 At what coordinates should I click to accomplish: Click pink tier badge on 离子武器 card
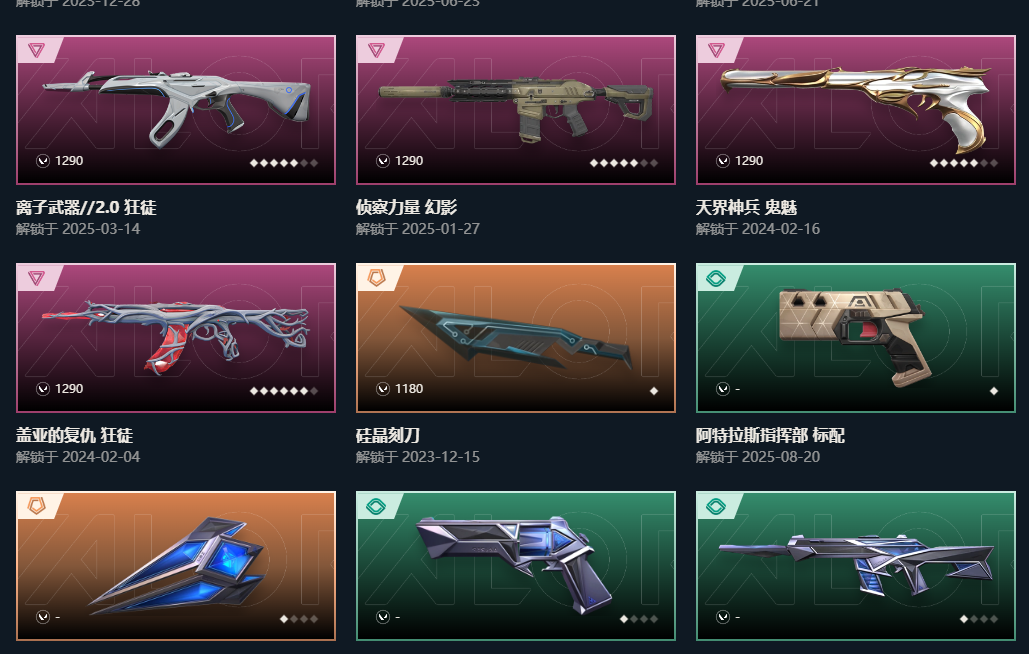point(37,50)
